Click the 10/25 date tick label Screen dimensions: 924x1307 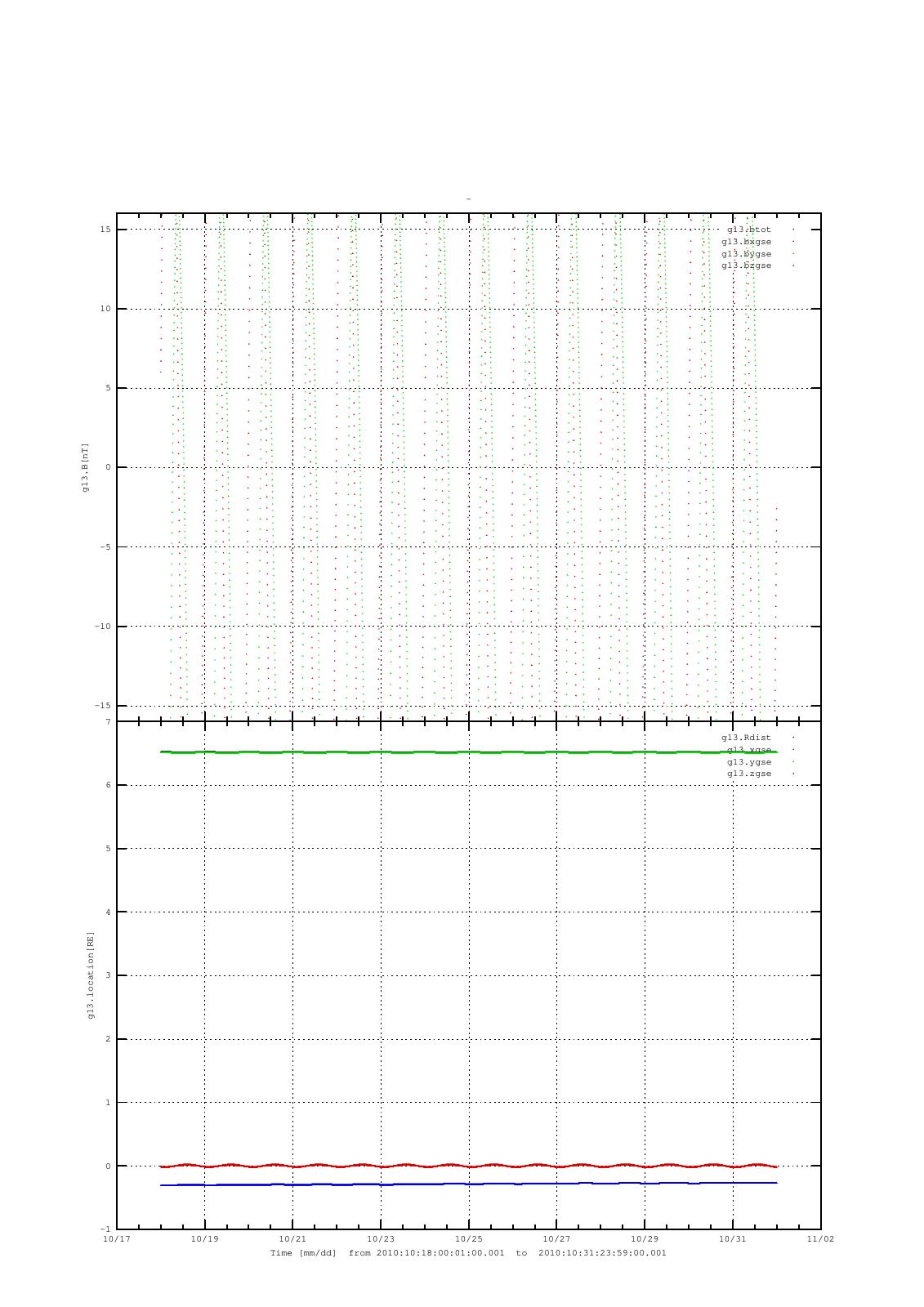[x=468, y=1239]
